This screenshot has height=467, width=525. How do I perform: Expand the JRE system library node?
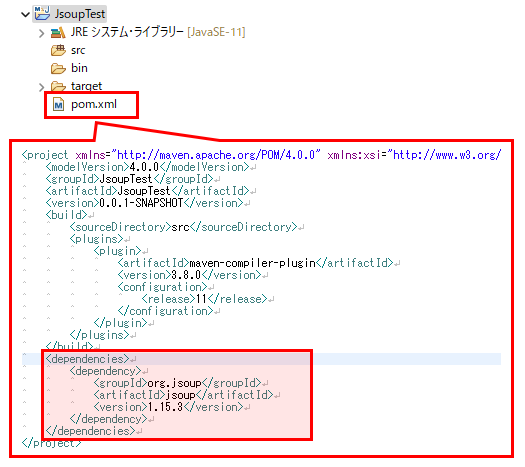point(41,33)
